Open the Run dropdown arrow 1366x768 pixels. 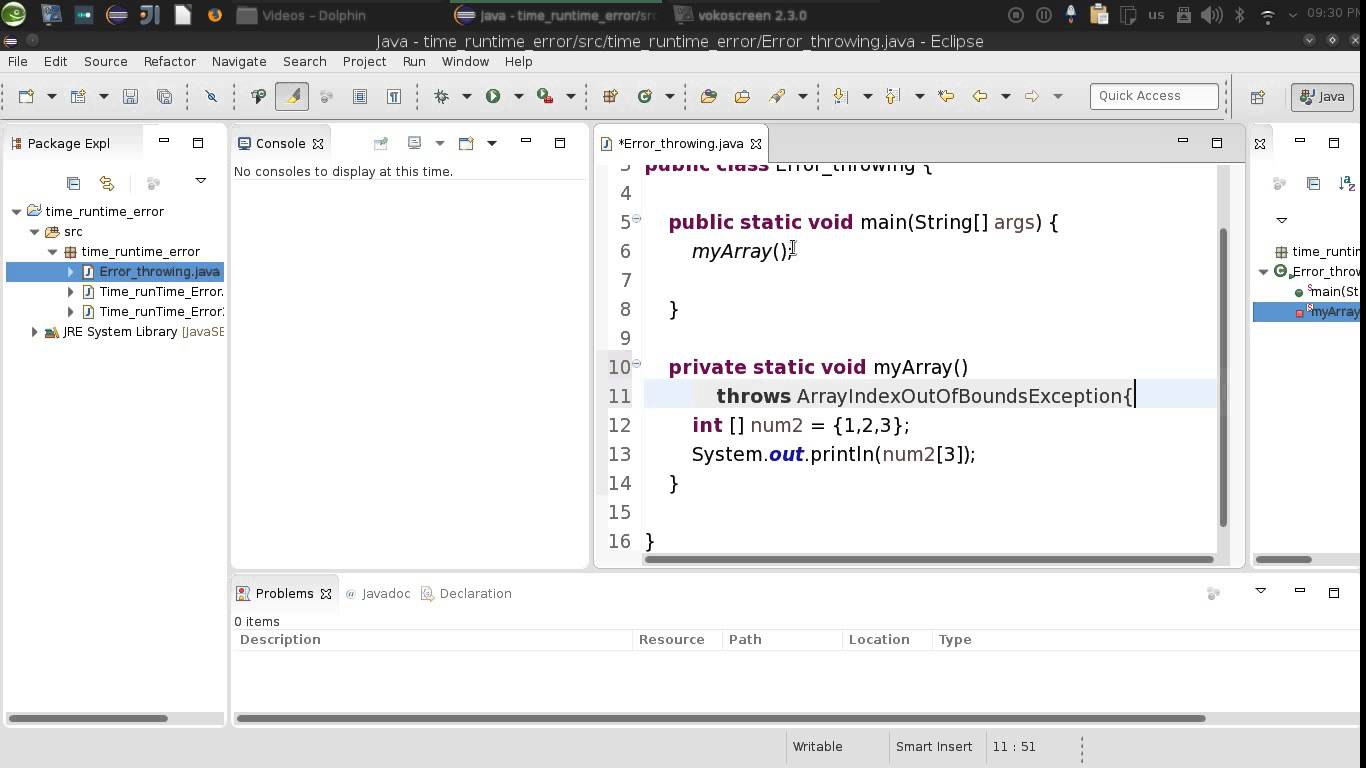pos(517,96)
